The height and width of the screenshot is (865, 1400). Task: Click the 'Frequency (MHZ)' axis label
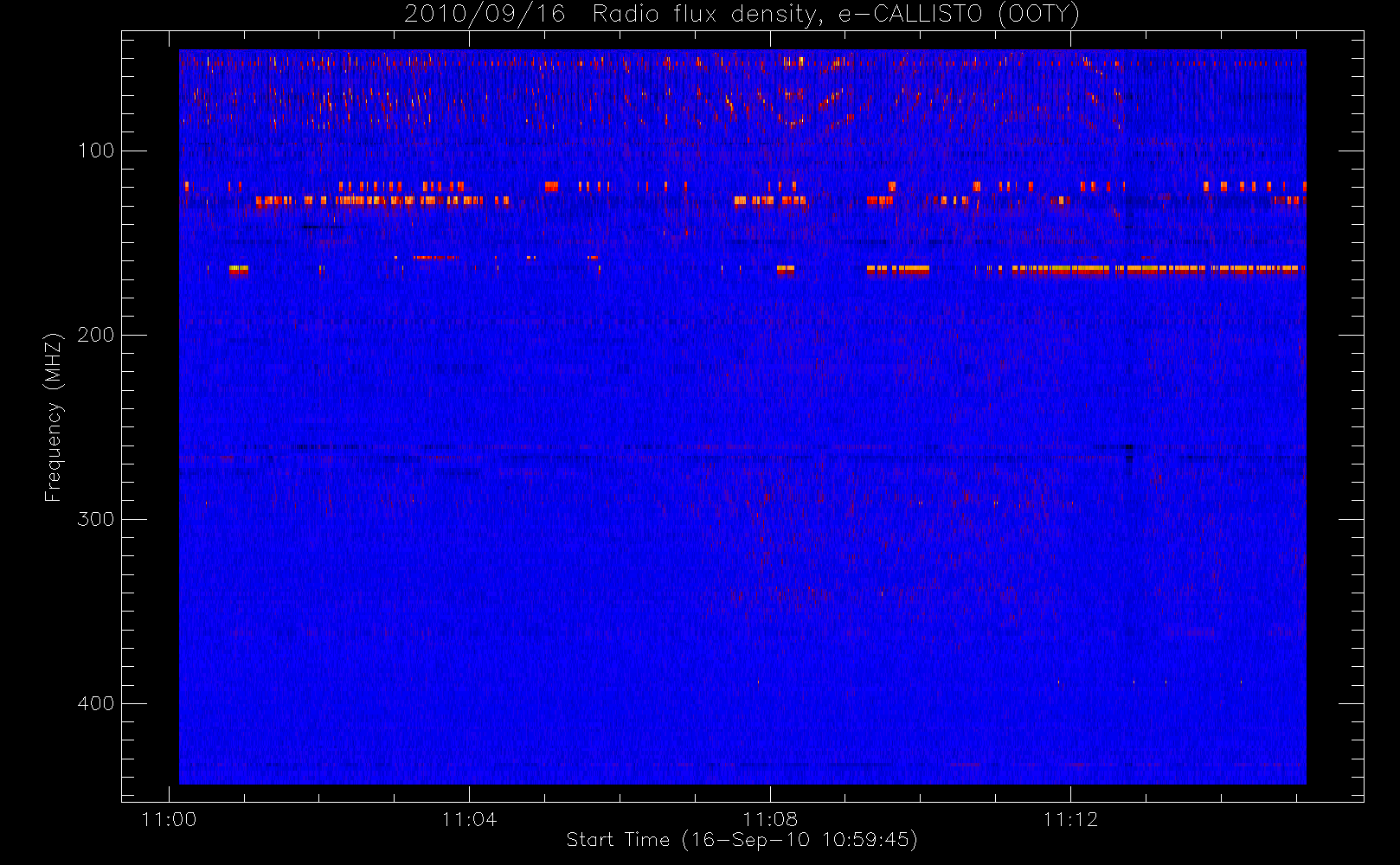[x=54, y=417]
